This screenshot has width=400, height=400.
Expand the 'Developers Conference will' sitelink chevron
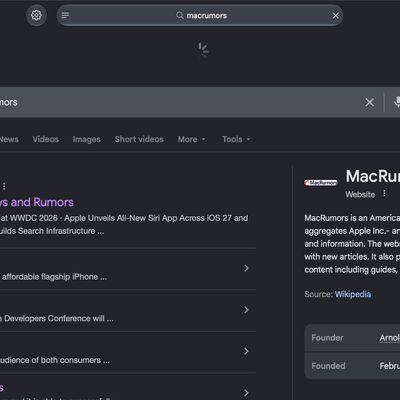(x=246, y=310)
